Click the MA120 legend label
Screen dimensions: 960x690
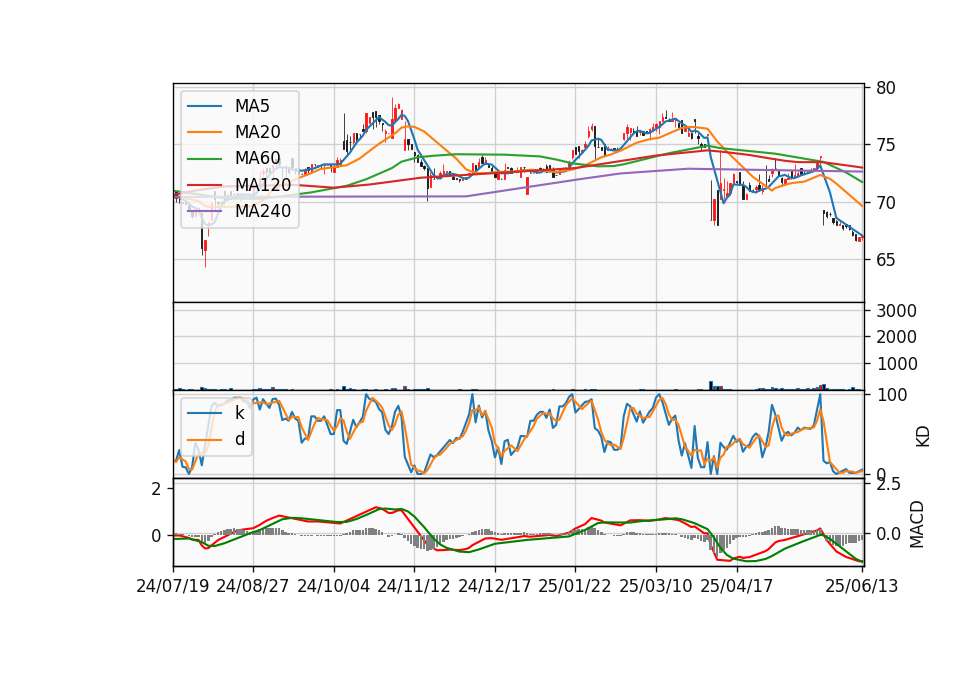(263, 185)
